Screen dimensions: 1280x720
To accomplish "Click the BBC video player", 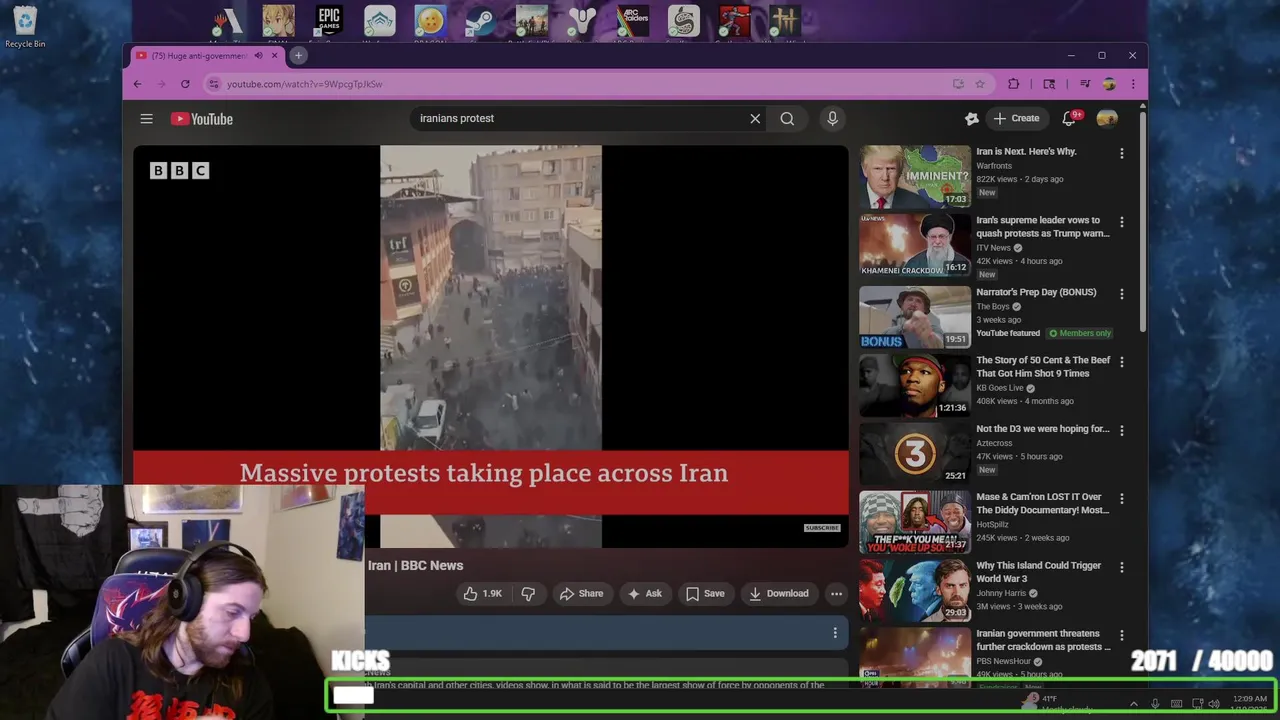I will click(491, 346).
